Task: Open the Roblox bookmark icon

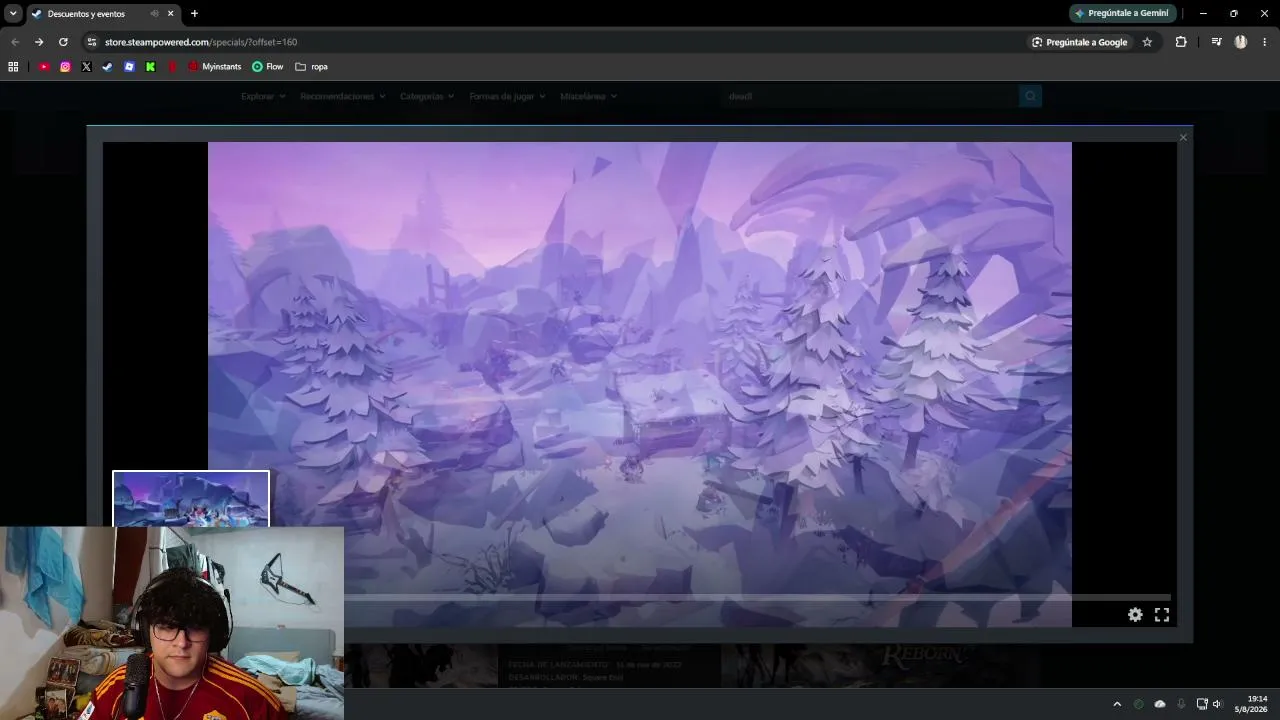Action: tap(129, 67)
